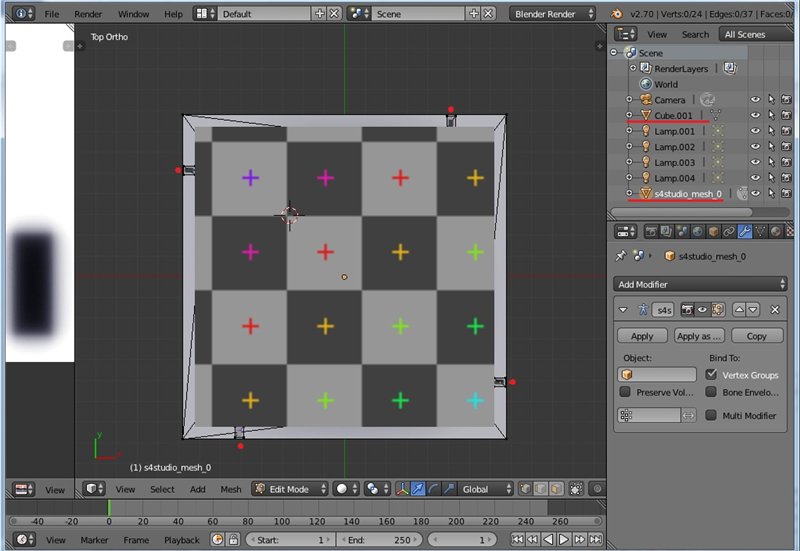Click the scale manipulator icon
800x551 pixels.
449,489
